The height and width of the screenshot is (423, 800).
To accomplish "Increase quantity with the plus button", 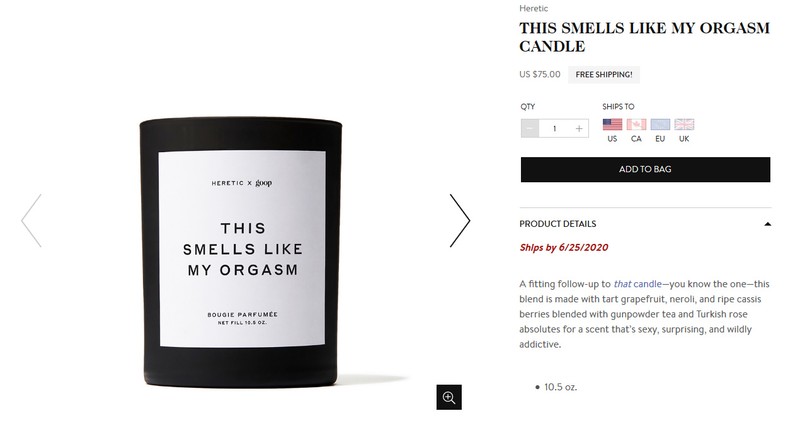I will coord(579,129).
